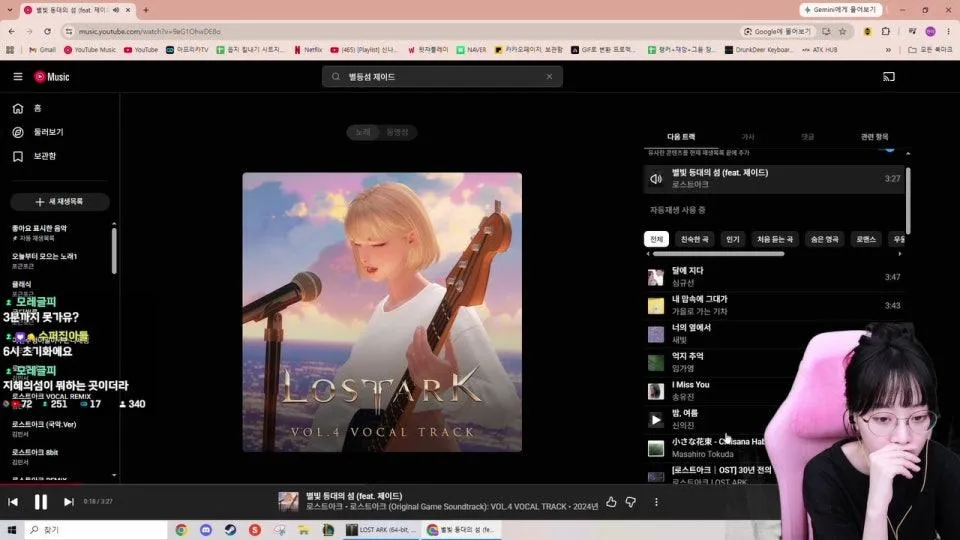Click the Lost Ark album artwork
The width and height of the screenshot is (960, 540).
pos(382,312)
